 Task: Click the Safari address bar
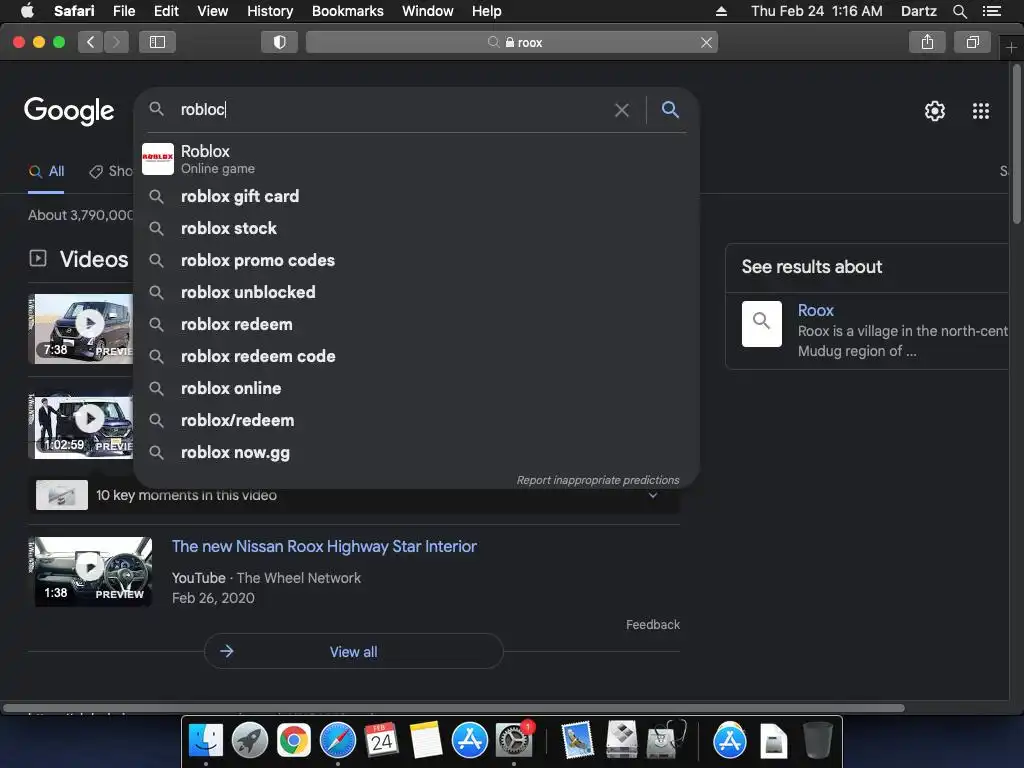[x=512, y=42]
